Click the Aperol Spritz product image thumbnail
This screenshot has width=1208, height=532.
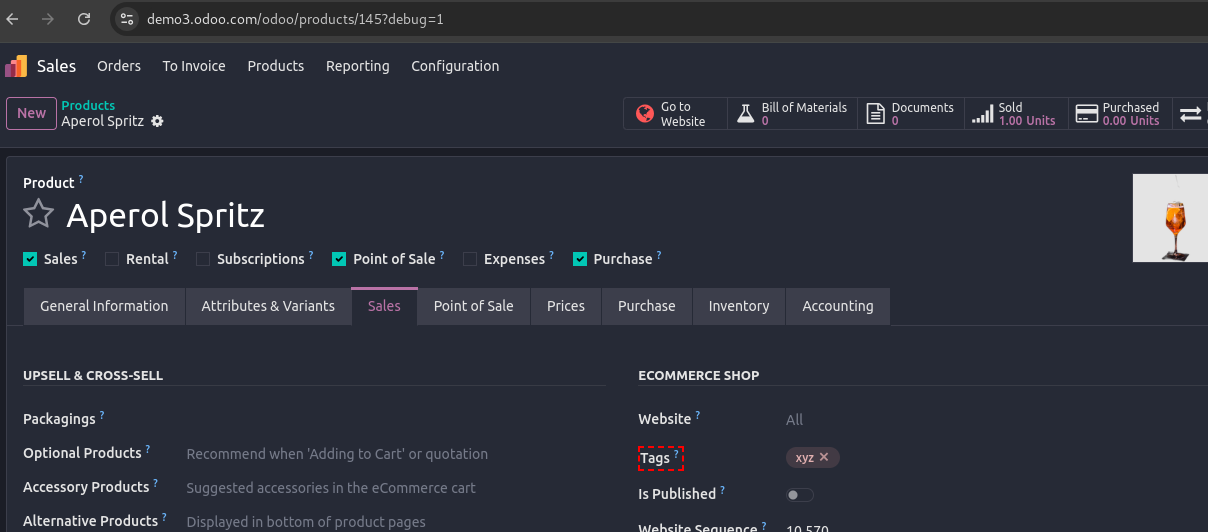1171,218
